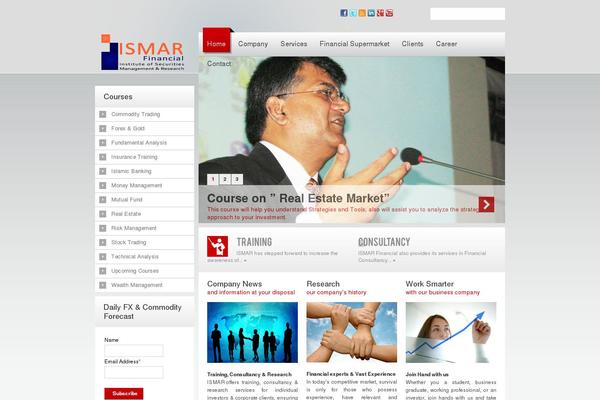Click the 'Course on Real Estate Market' headline
600x400 pixels.
pyautogui.click(x=298, y=198)
